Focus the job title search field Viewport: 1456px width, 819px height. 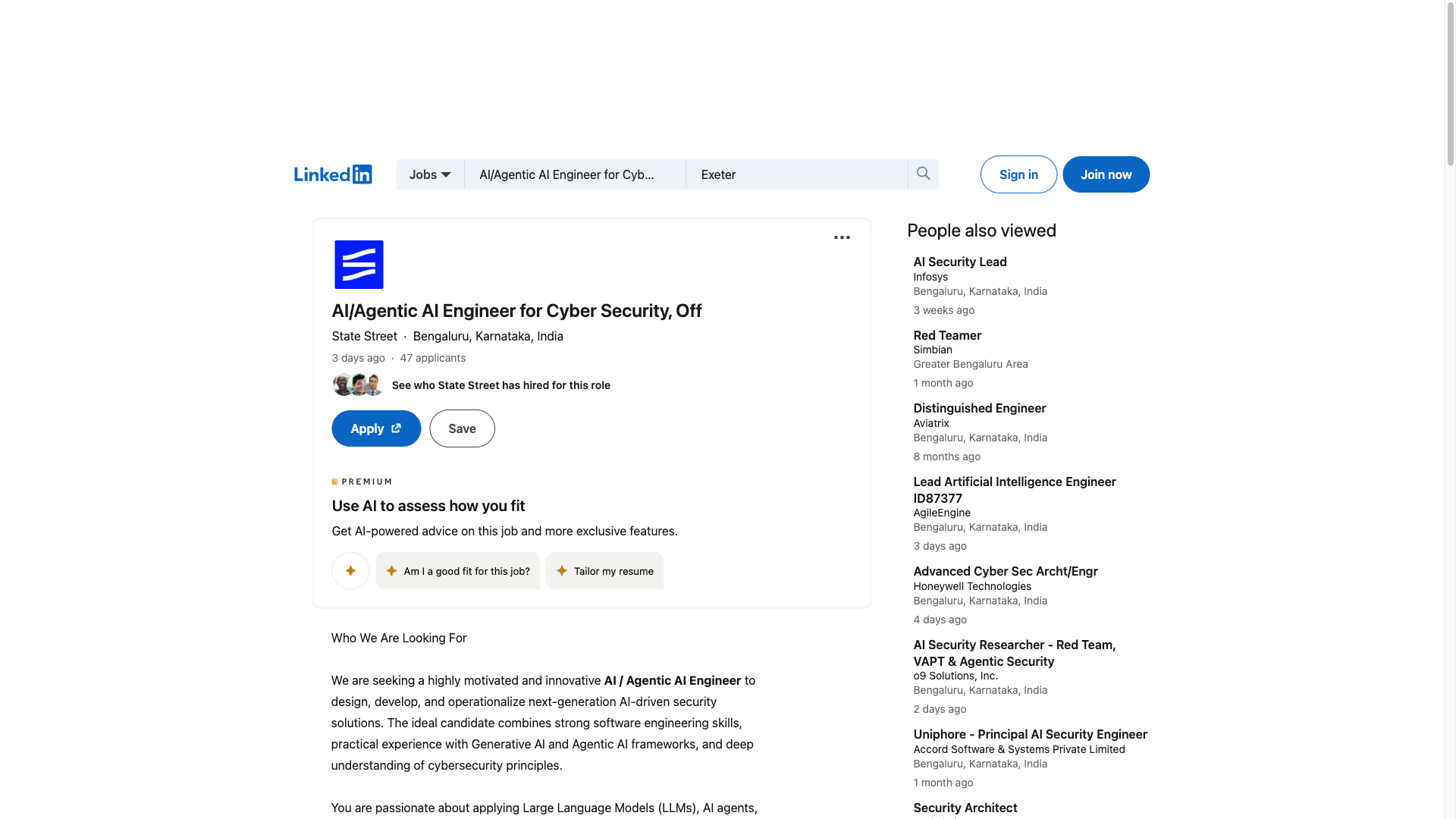coord(576,174)
